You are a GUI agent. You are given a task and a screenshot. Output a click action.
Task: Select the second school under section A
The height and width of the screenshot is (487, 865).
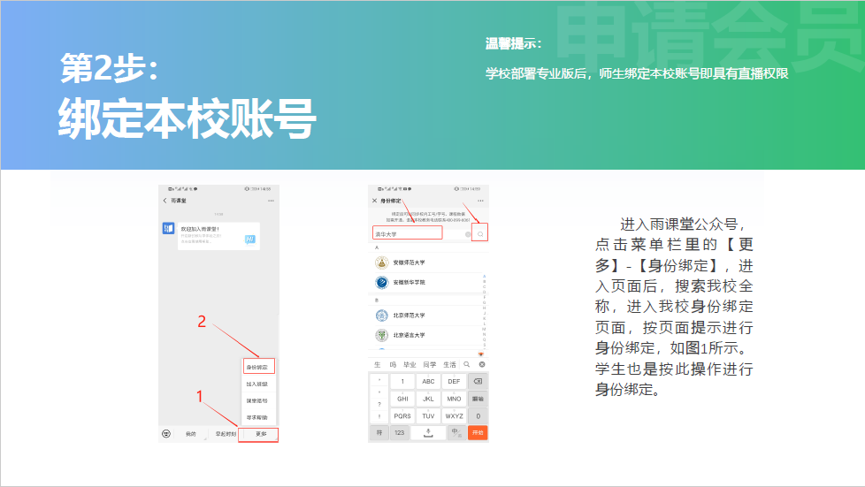click(428, 282)
